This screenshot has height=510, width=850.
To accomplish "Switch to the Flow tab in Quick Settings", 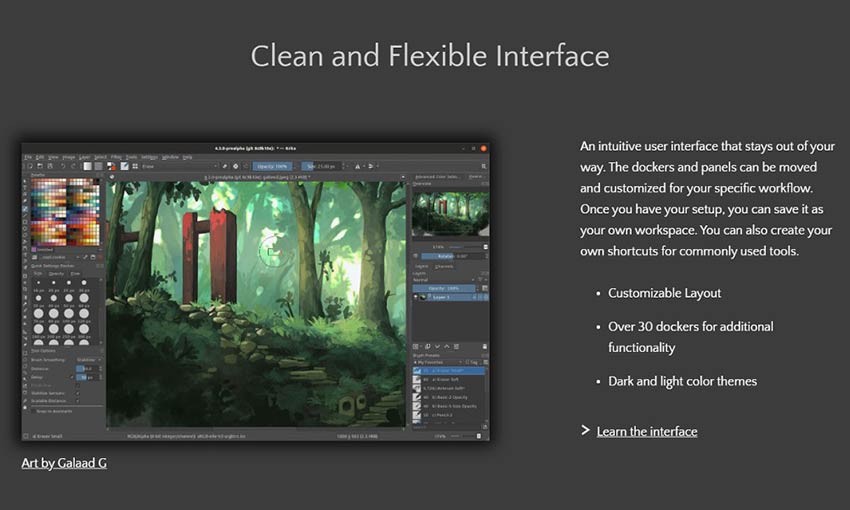I will (x=75, y=274).
